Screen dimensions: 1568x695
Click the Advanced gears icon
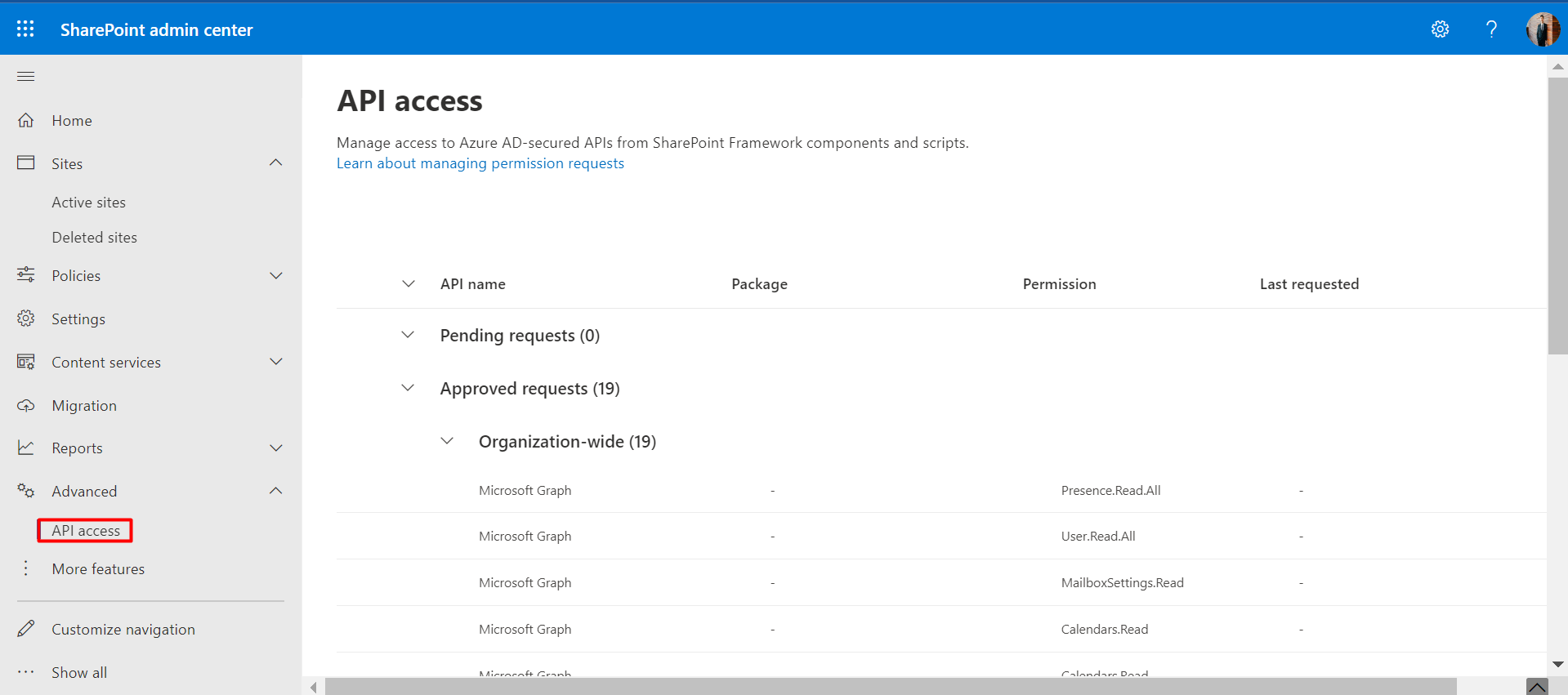click(x=26, y=491)
